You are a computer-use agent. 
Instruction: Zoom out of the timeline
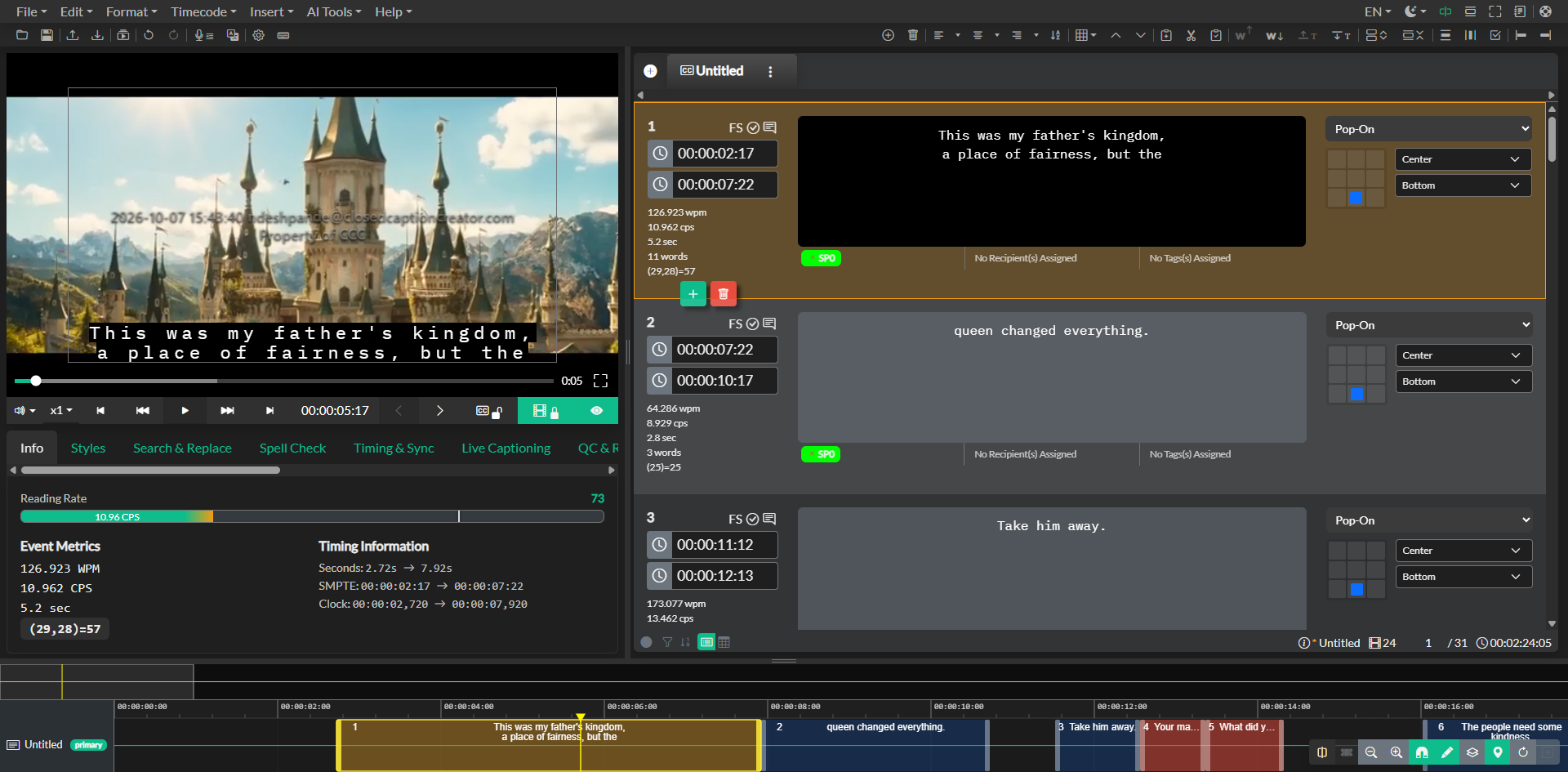tap(1371, 752)
